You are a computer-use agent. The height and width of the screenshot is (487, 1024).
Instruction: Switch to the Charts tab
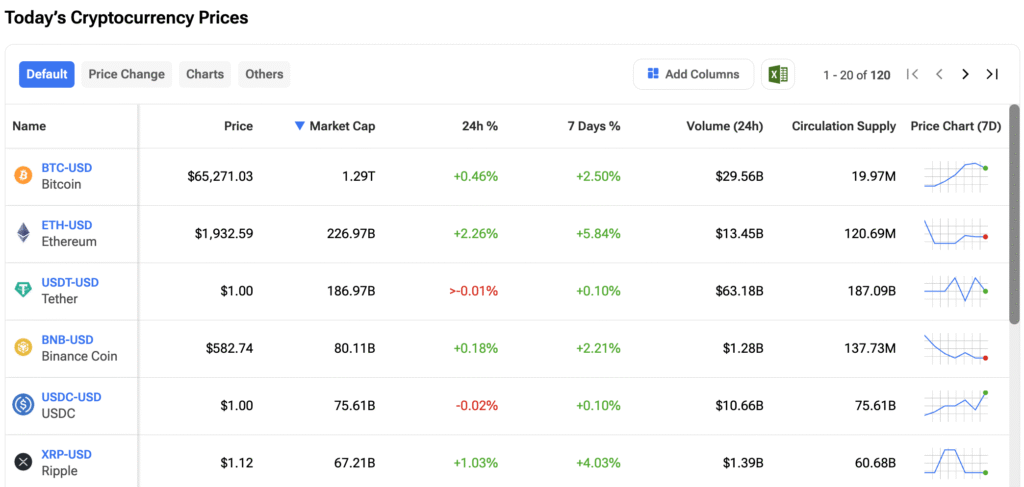pyautogui.click(x=205, y=74)
